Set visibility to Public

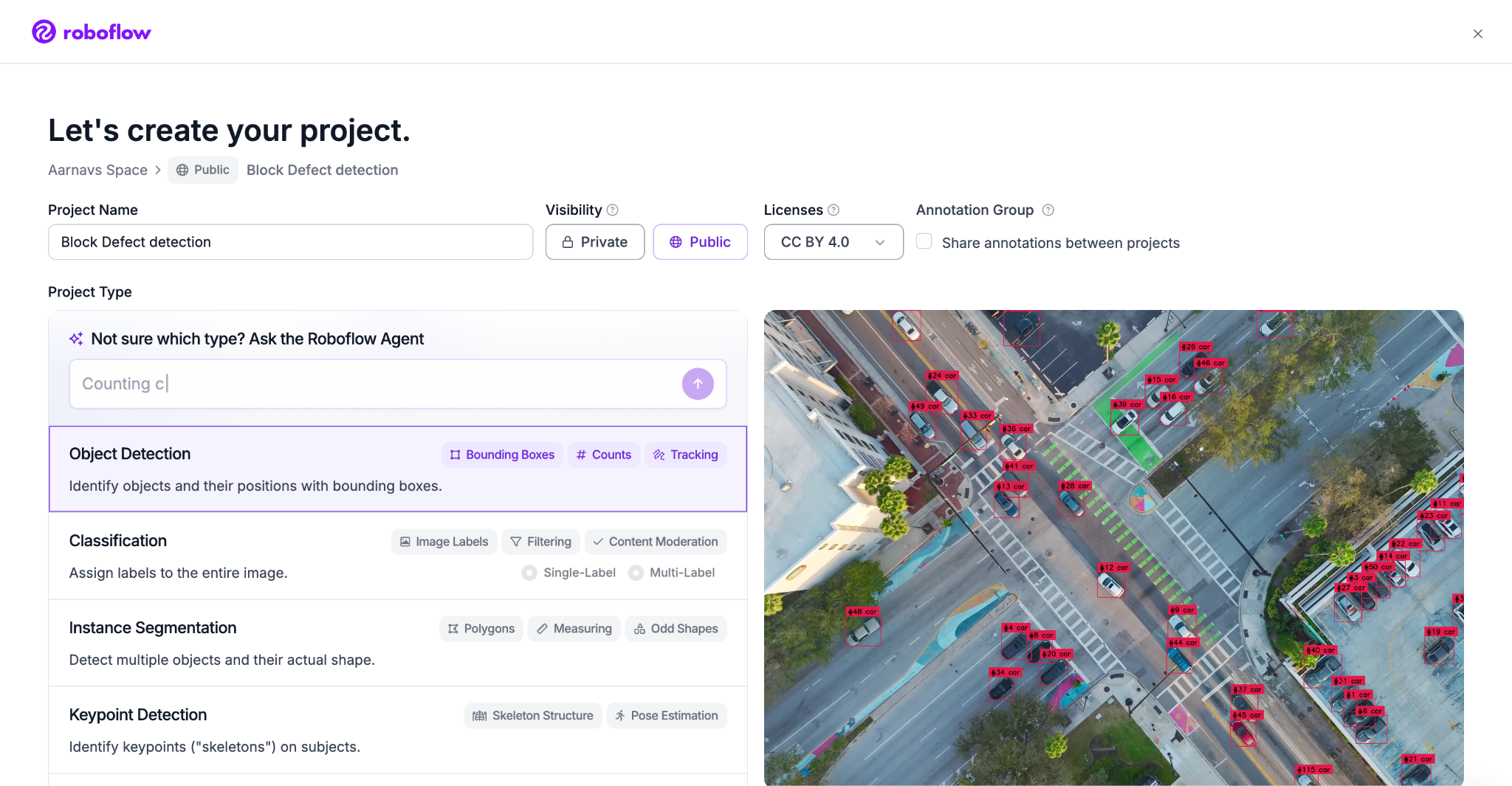pos(700,242)
